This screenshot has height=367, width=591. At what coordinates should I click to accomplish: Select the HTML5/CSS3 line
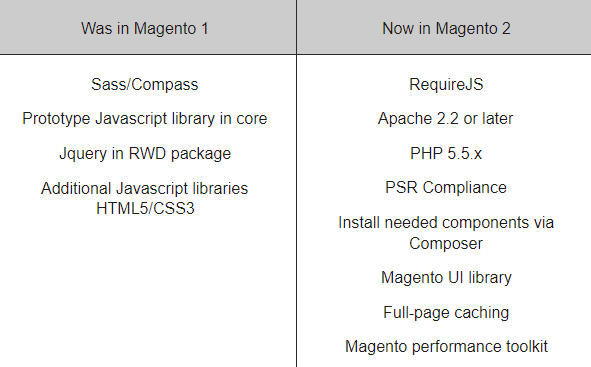145,208
